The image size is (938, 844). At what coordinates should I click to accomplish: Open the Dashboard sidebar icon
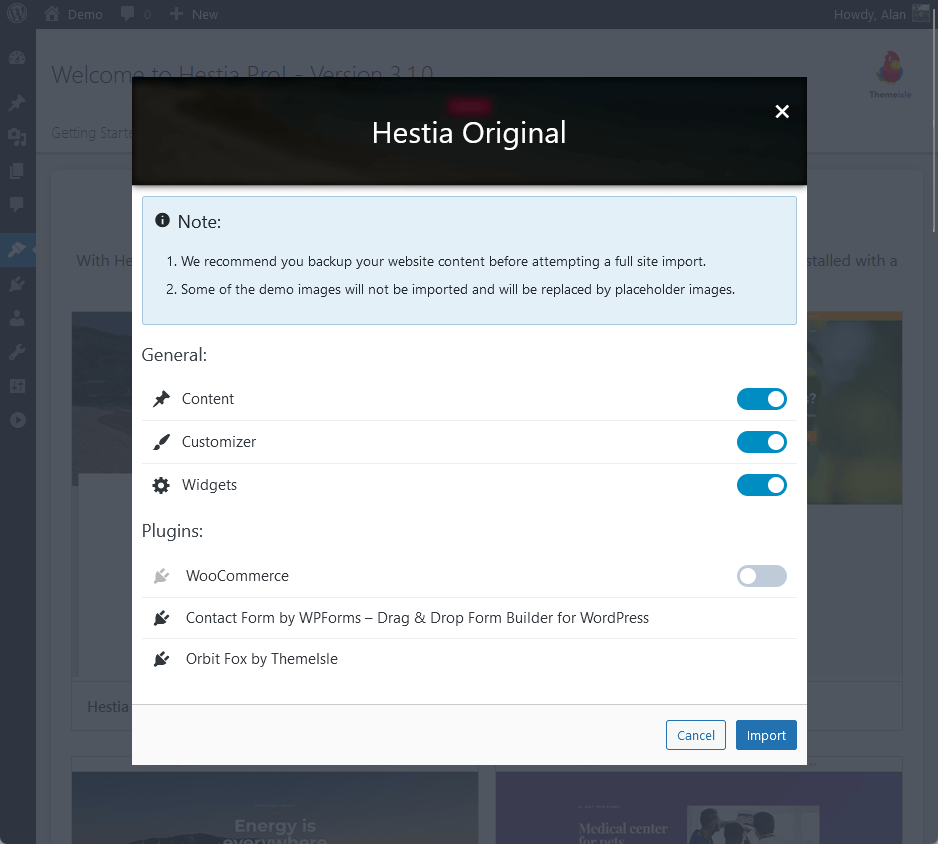point(17,58)
